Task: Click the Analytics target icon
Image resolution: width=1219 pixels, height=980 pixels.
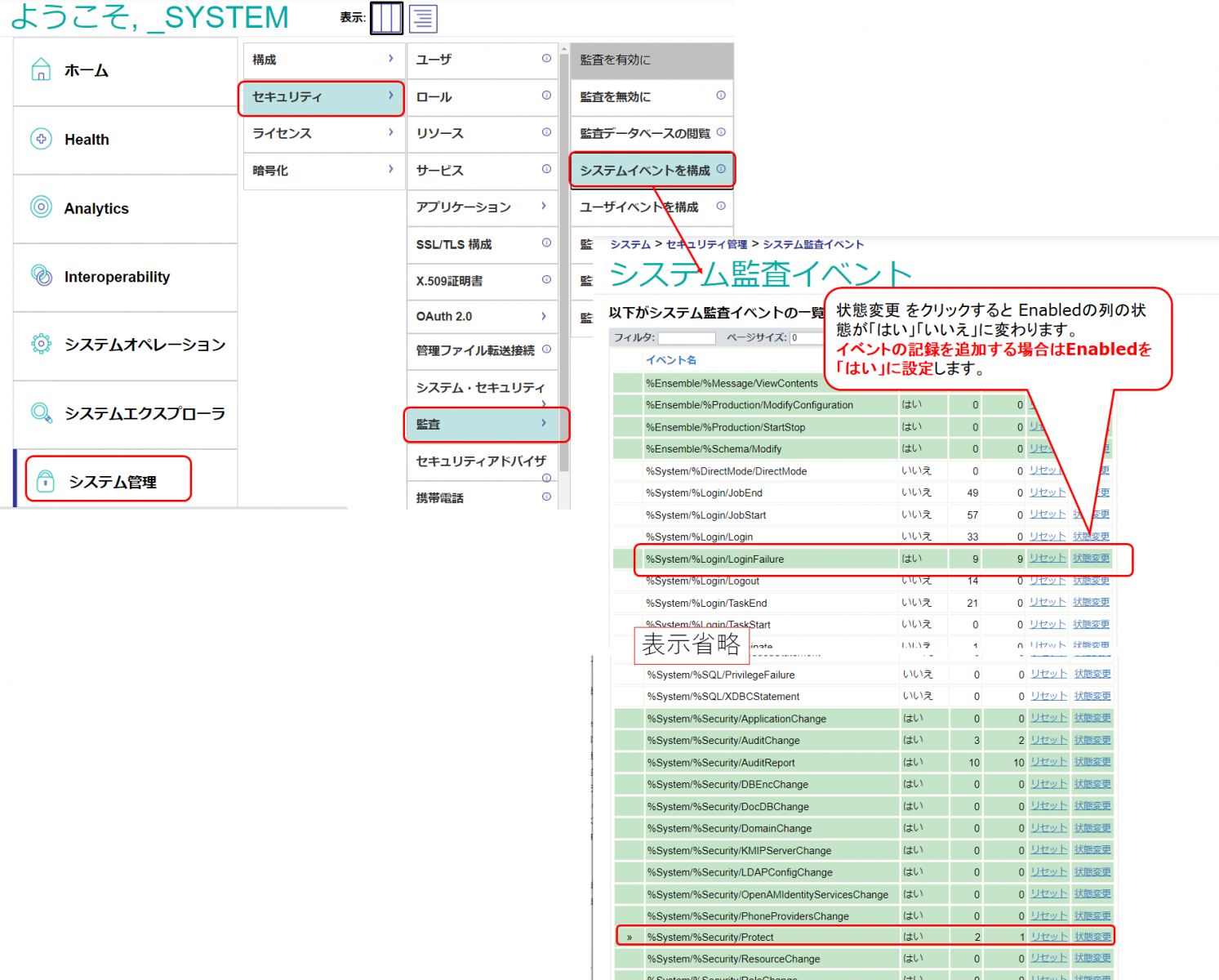Action: coord(41,207)
